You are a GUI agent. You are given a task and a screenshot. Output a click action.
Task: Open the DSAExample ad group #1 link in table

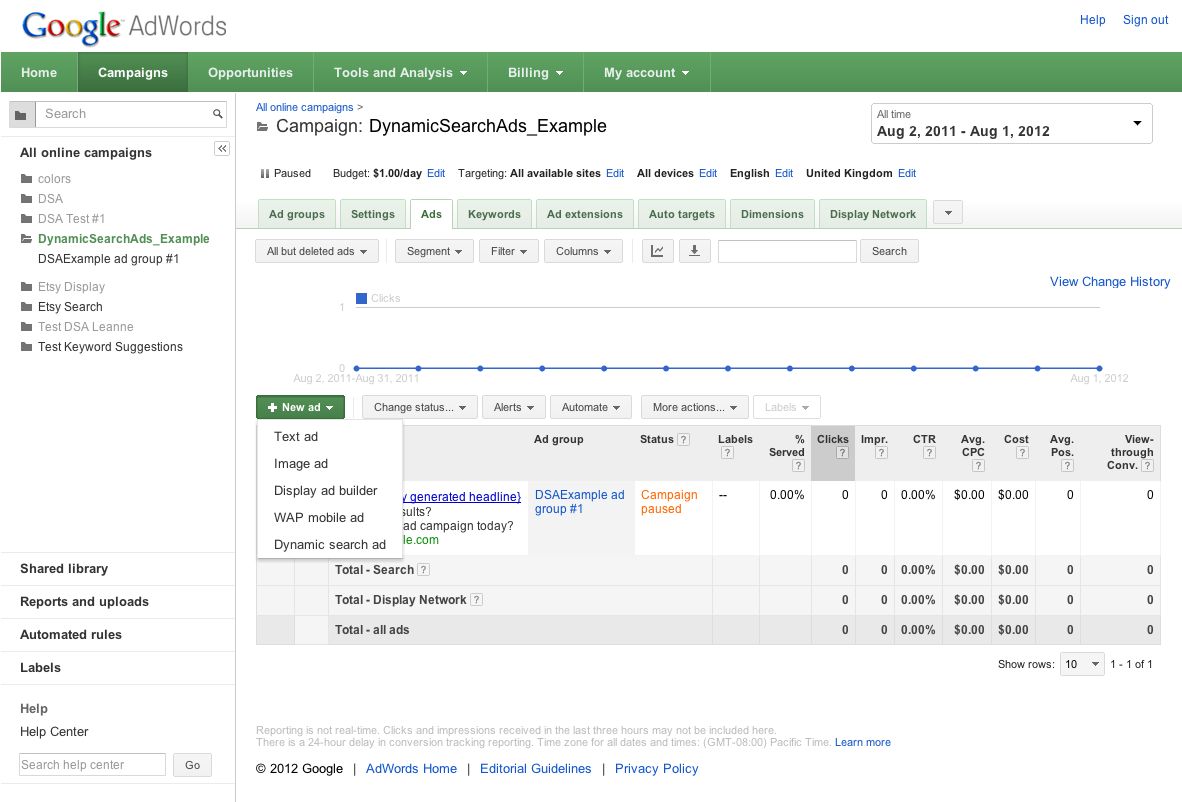[580, 502]
